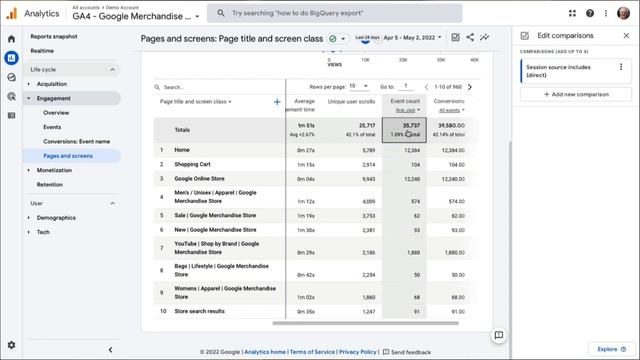Open the date range dropdown
Image resolution: width=640 pixels, height=360 pixels.
click(413, 38)
